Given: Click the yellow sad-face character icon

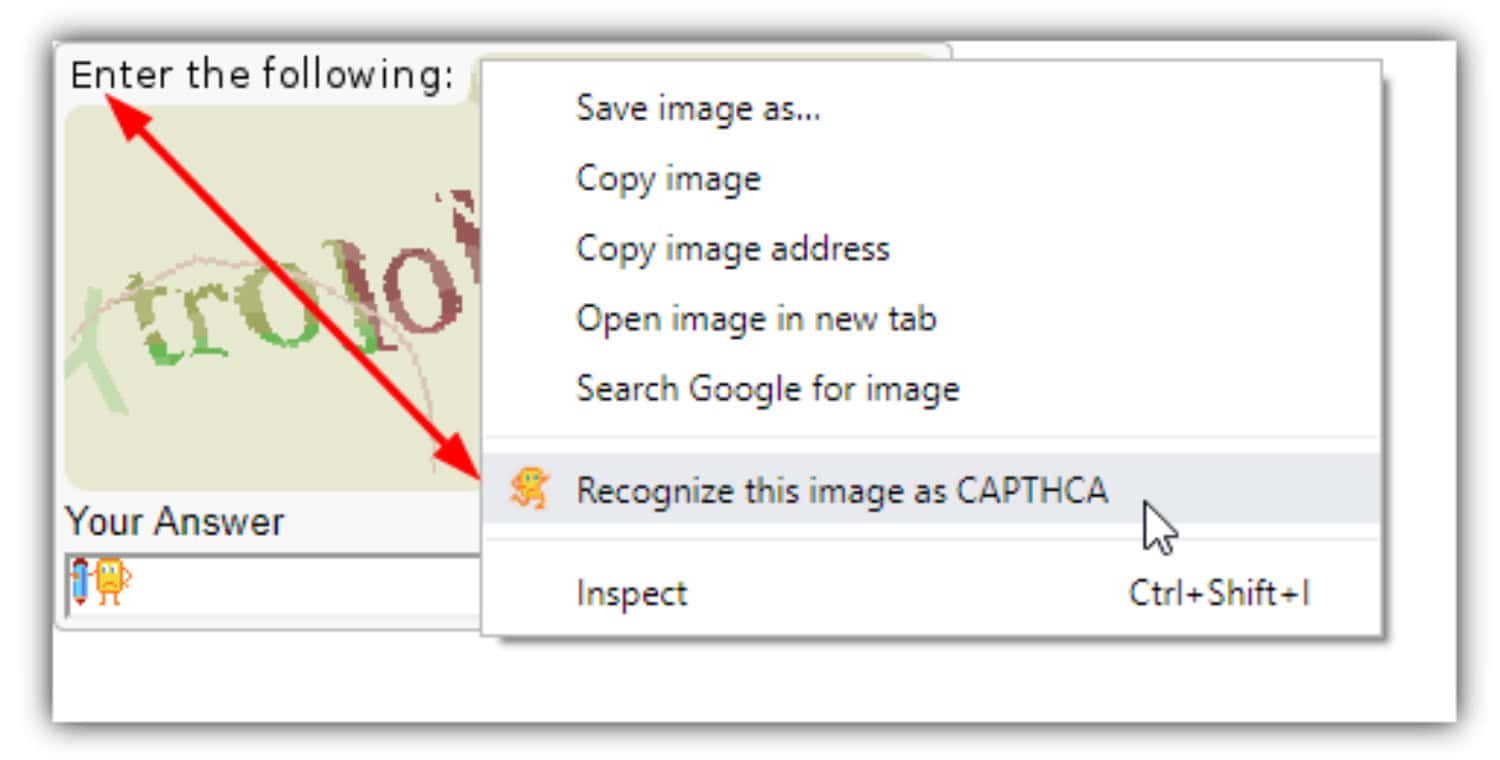Looking at the screenshot, I should point(111,582).
